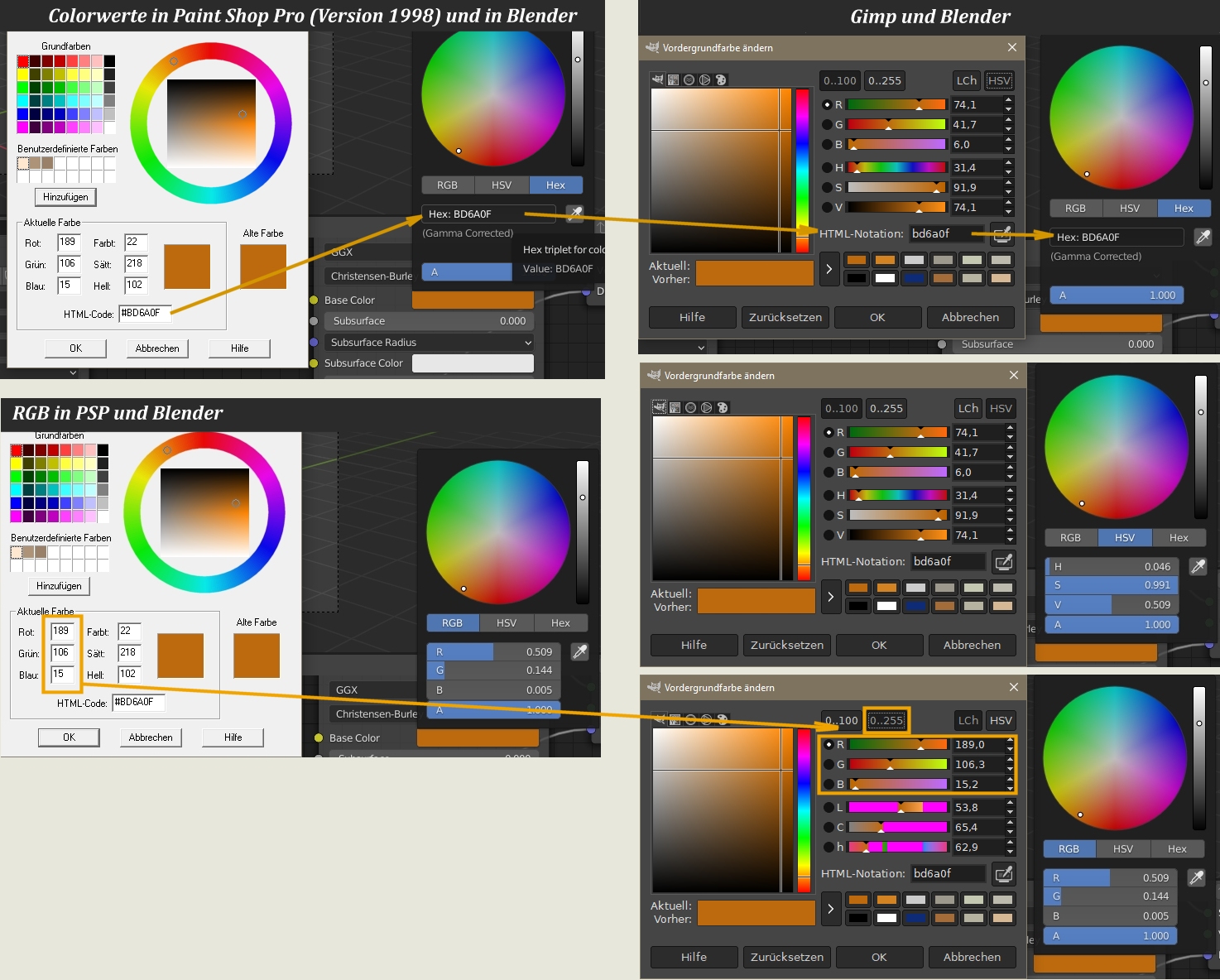Select the S channel radio in middle GIMP dialog
1220x980 pixels.
click(x=829, y=515)
